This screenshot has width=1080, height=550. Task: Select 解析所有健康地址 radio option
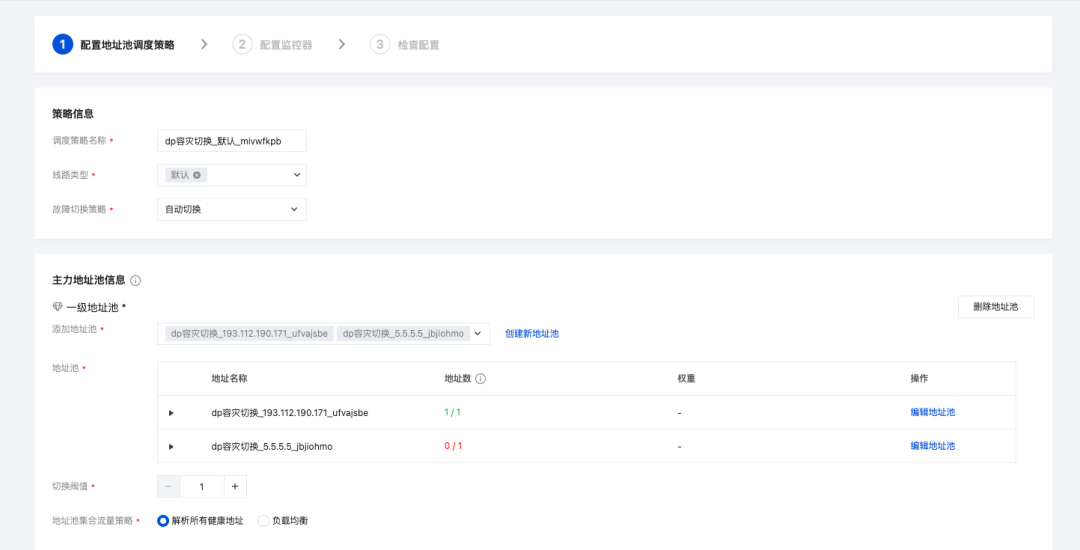click(x=163, y=521)
